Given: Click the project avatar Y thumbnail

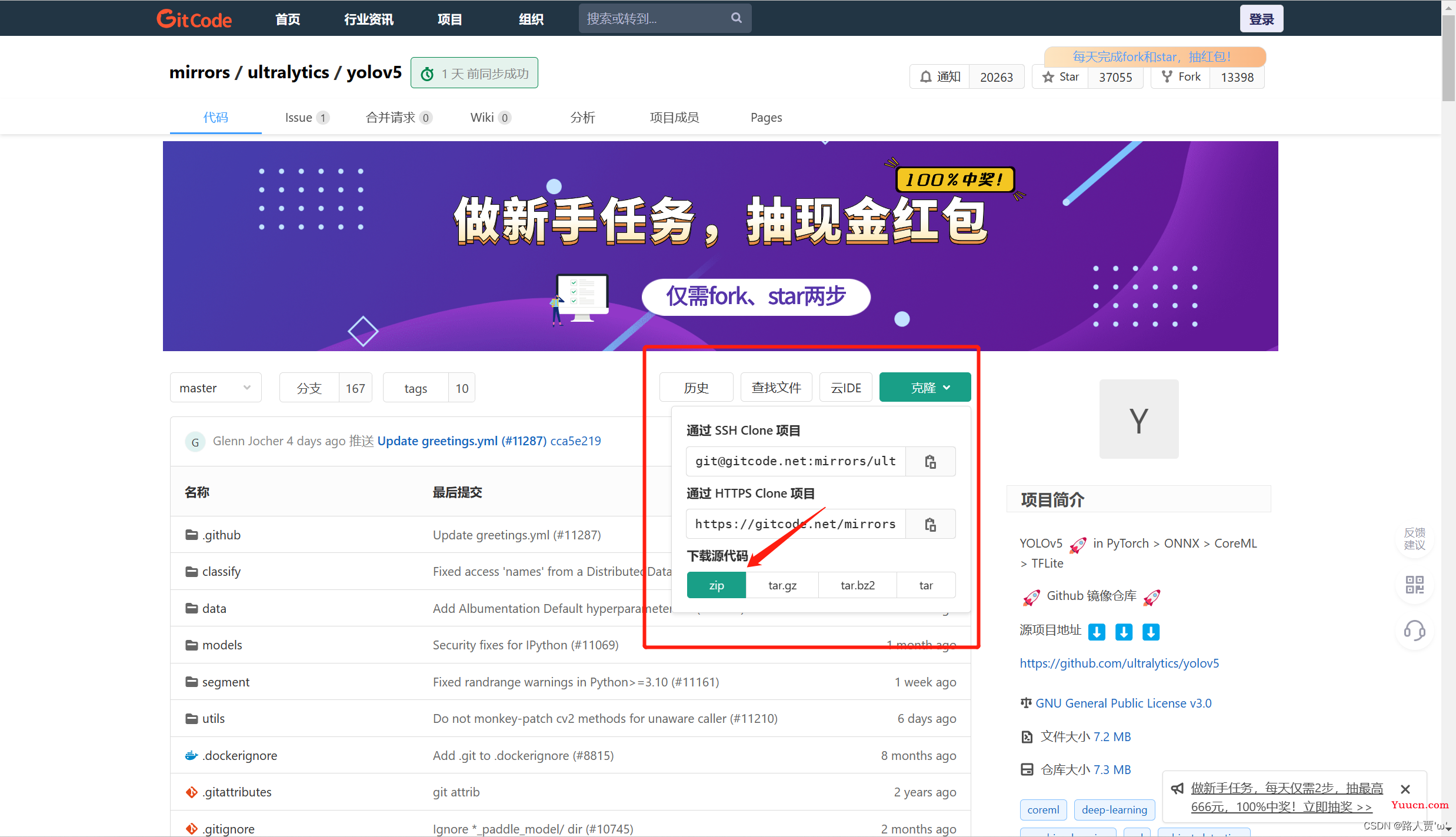Looking at the screenshot, I should [1139, 419].
